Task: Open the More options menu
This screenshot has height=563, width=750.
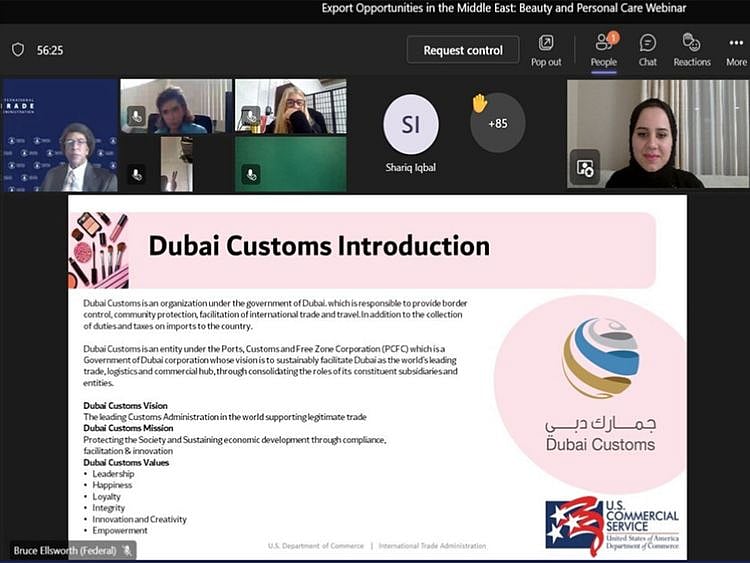Action: (x=736, y=50)
